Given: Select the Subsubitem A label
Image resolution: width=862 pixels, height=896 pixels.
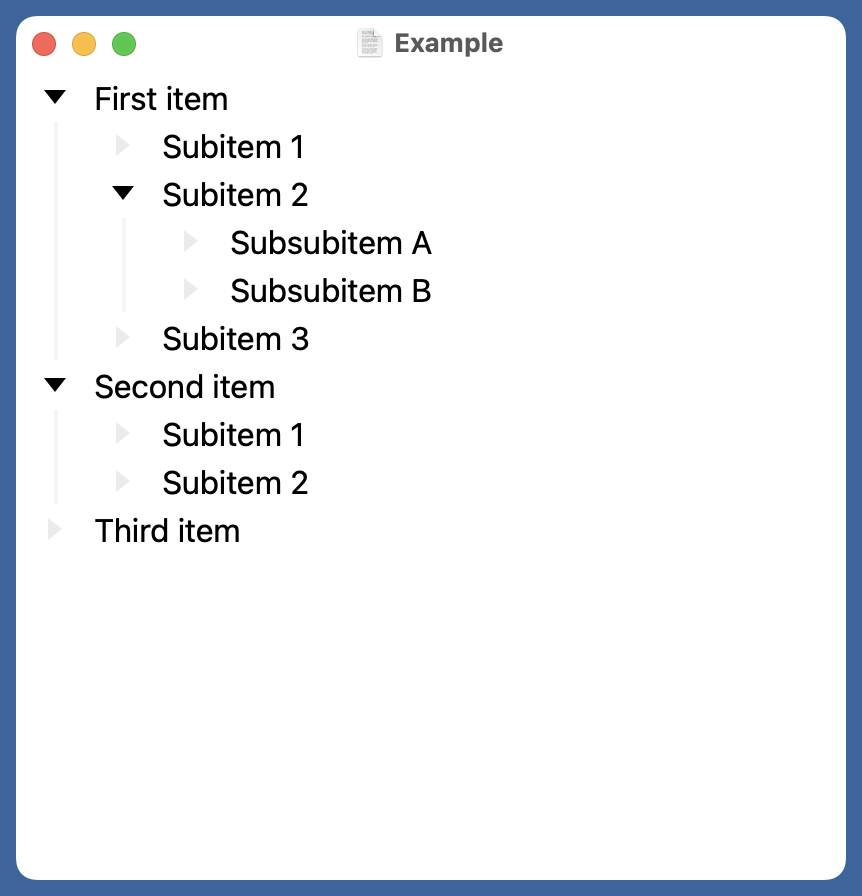Looking at the screenshot, I should (330, 243).
